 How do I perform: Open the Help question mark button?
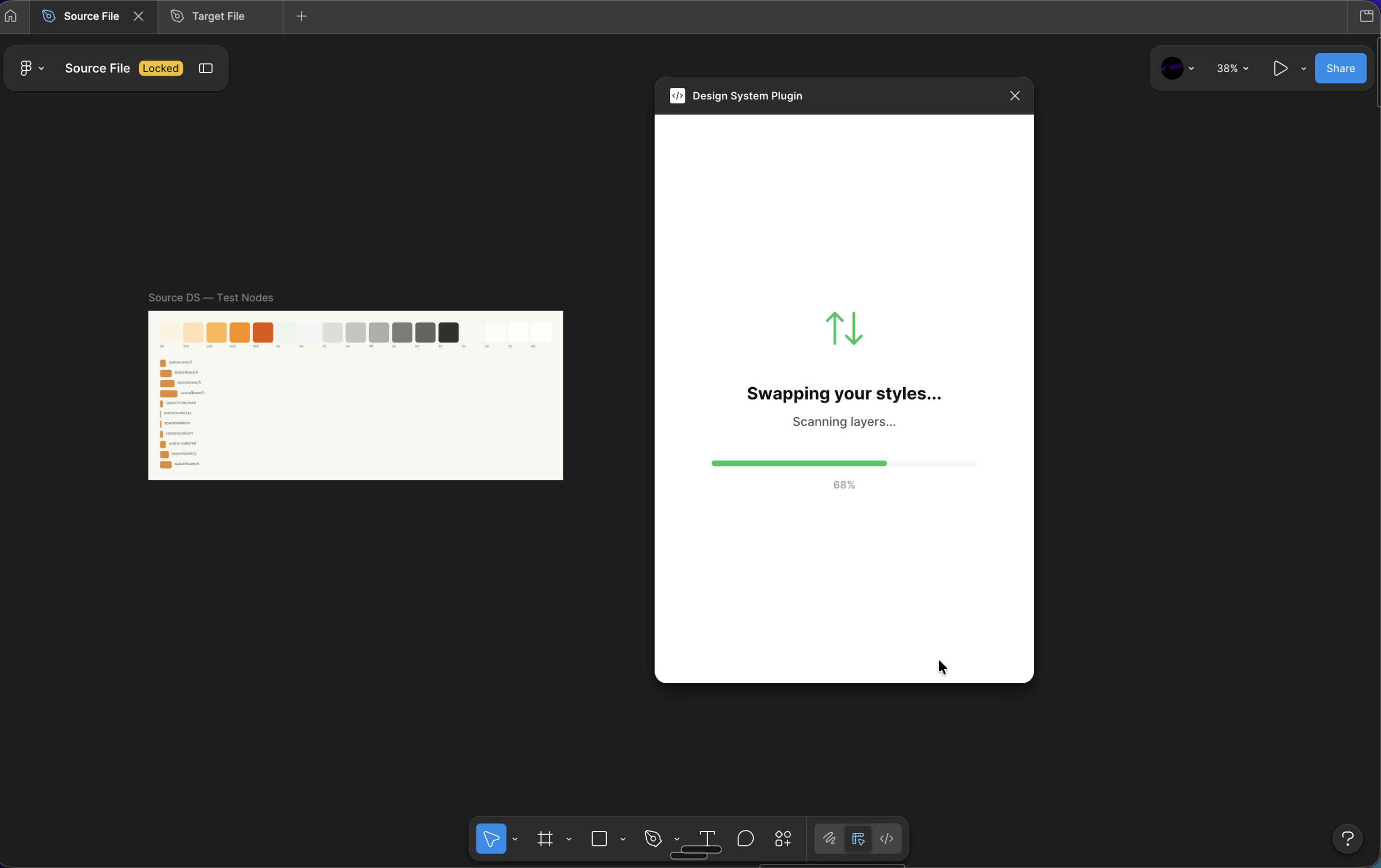[x=1348, y=839]
